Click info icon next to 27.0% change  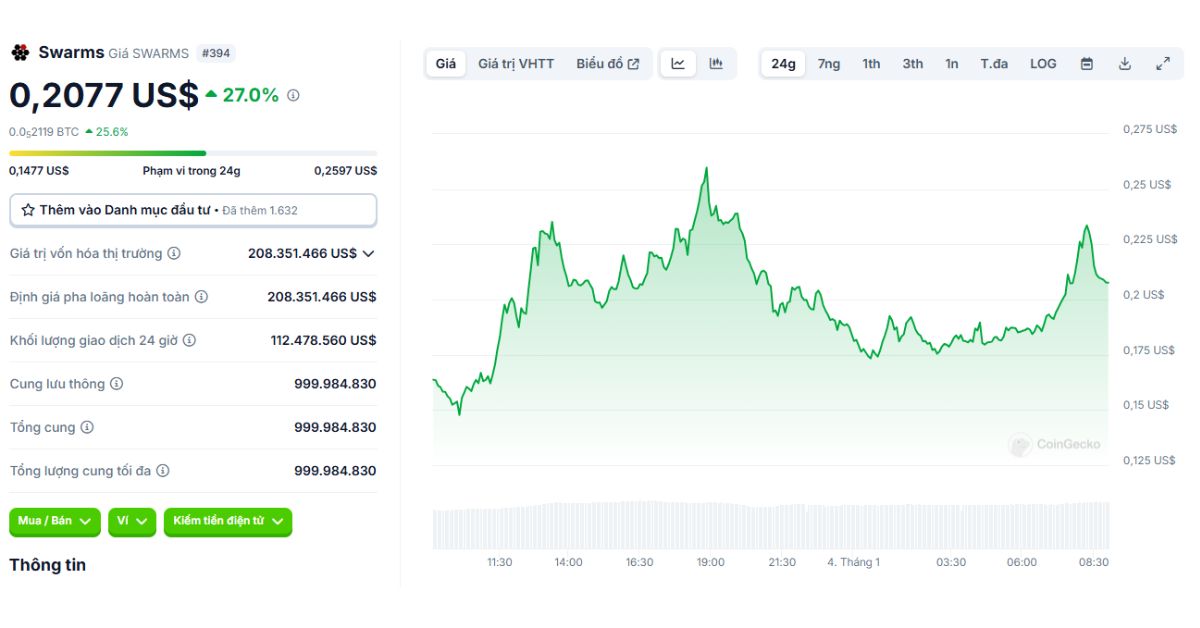pyautogui.click(x=293, y=96)
